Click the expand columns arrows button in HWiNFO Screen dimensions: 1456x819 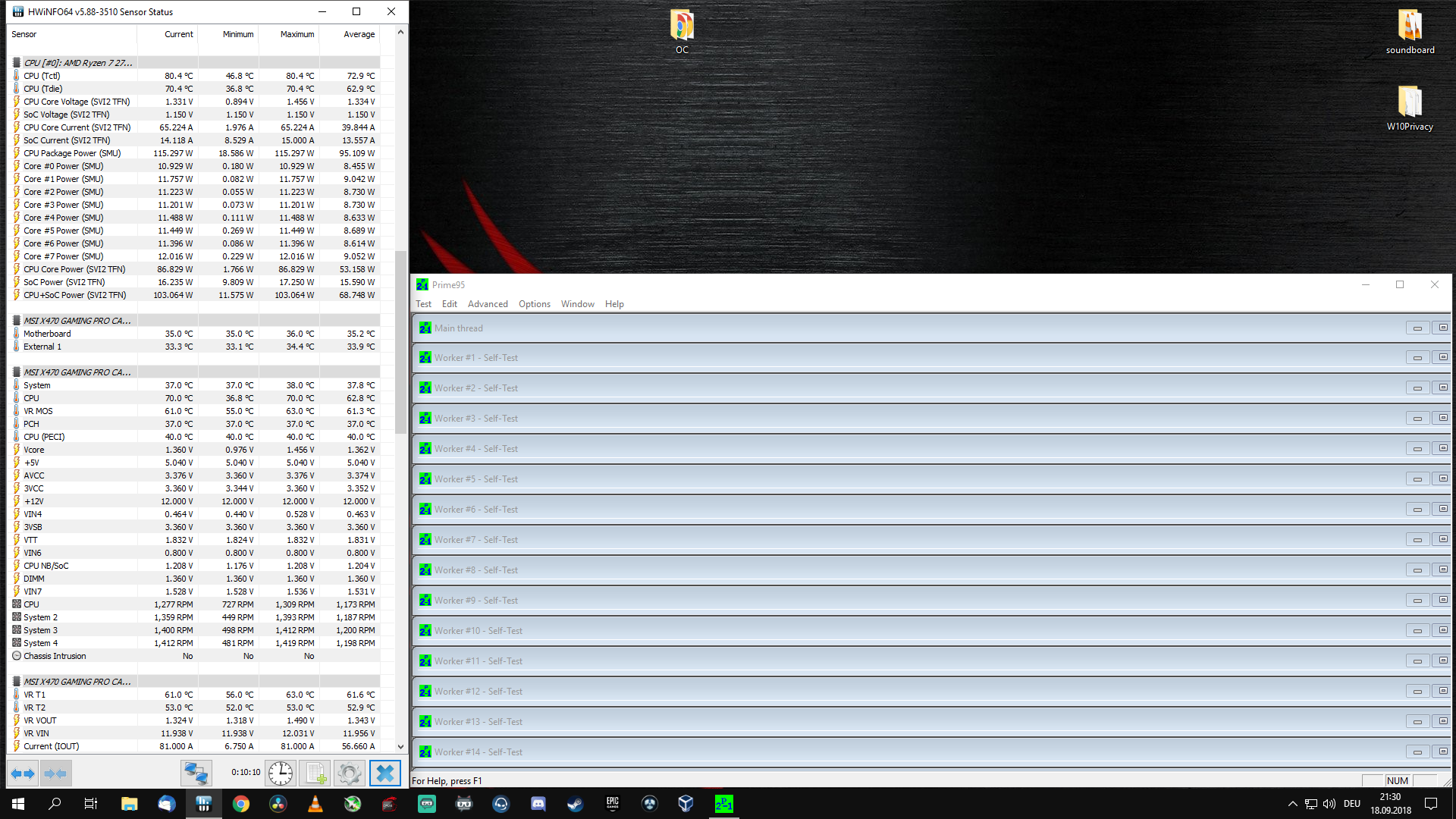22,773
